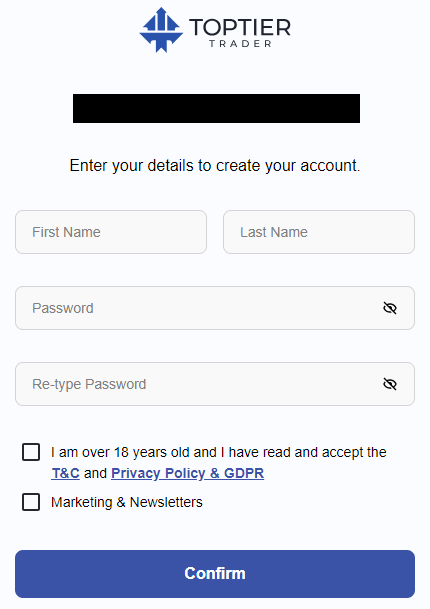Enable the Marketing & Newsletters checkbox
Viewport: 430px width, 609px height.
point(31,502)
